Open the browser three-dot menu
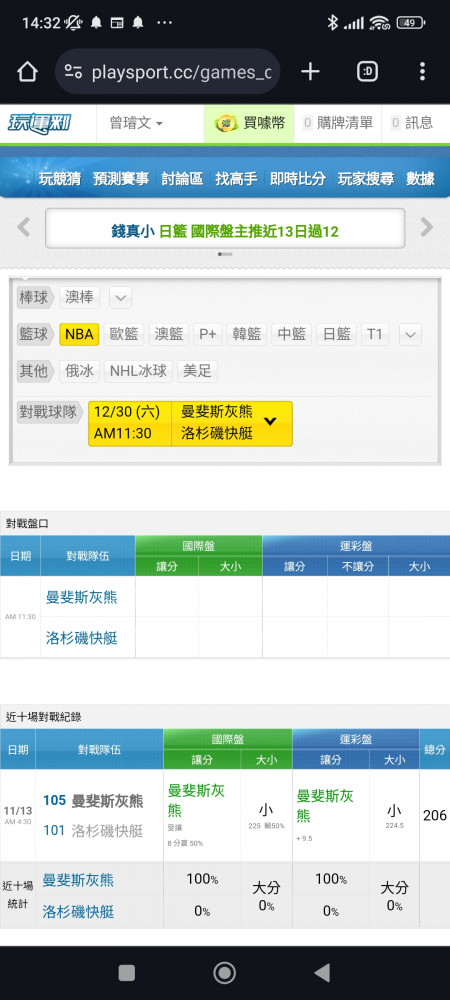The height and width of the screenshot is (1000, 450). click(422, 72)
